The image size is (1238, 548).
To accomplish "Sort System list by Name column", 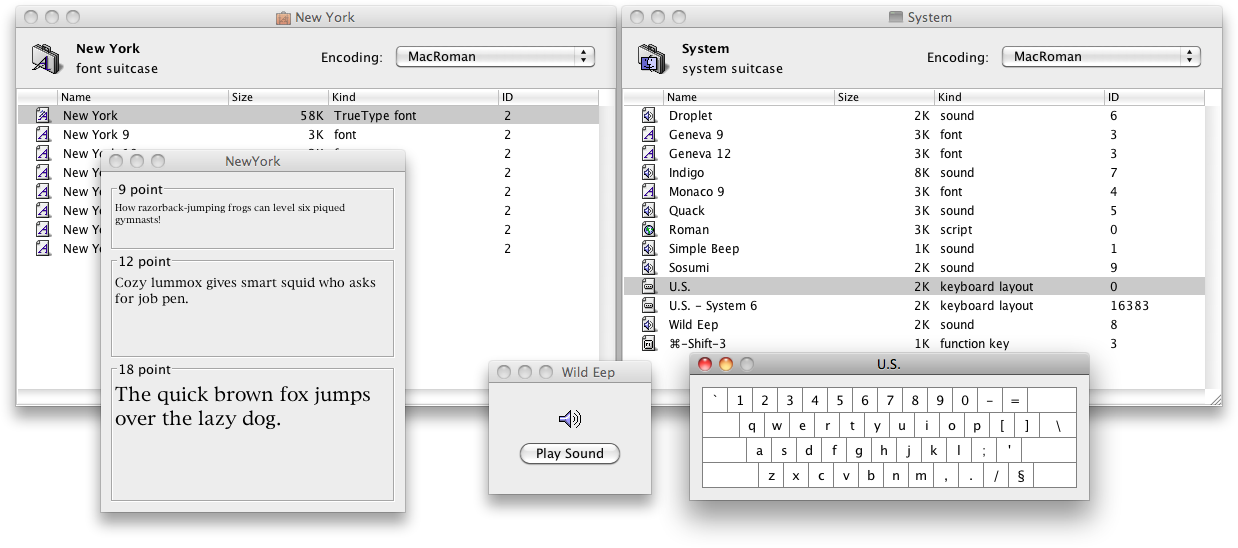I will click(x=748, y=97).
